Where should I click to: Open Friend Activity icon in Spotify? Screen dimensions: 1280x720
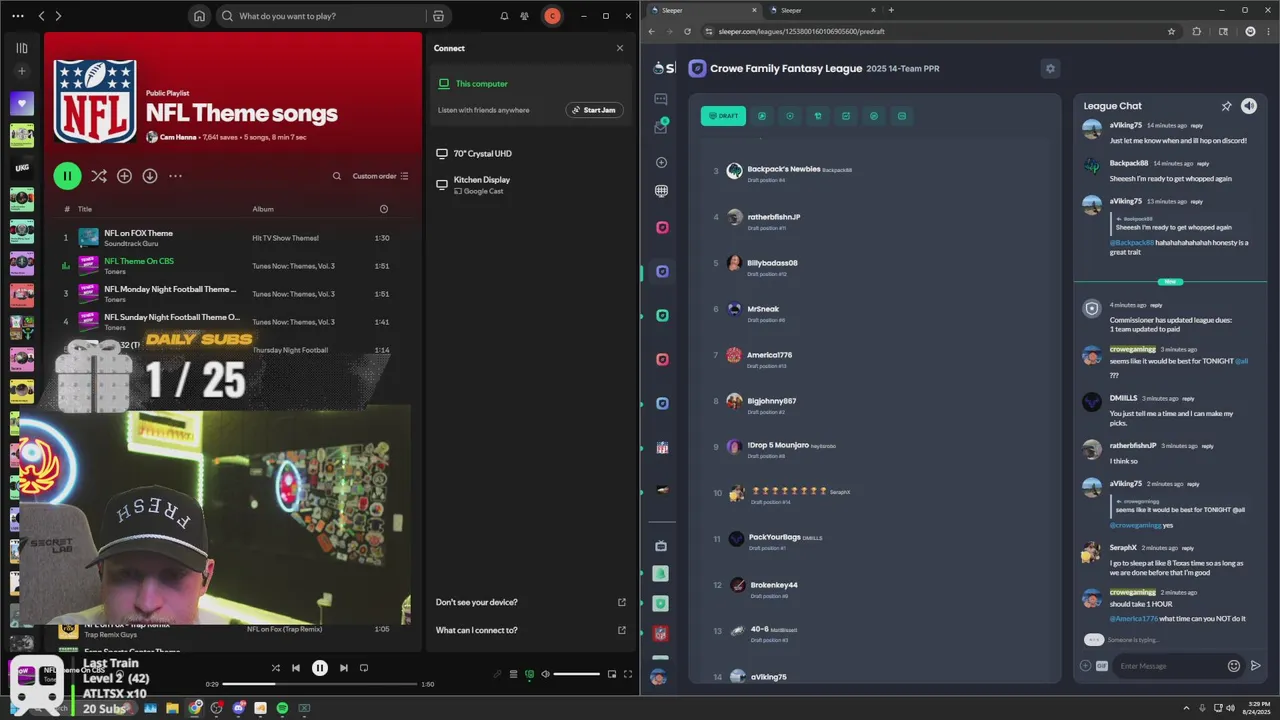click(524, 16)
